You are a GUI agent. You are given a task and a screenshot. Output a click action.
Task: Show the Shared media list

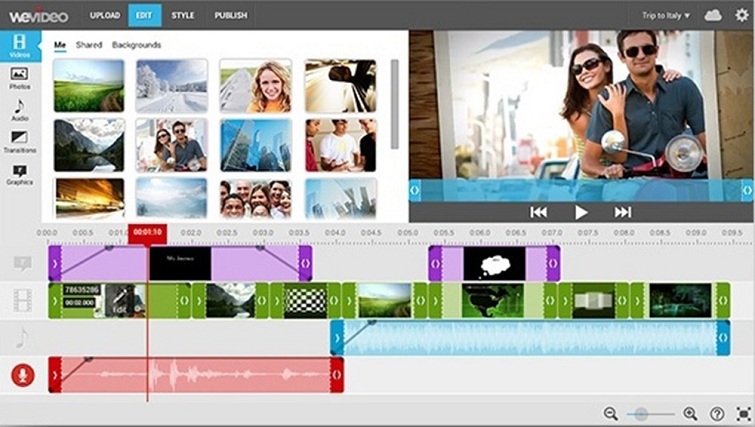click(x=89, y=45)
